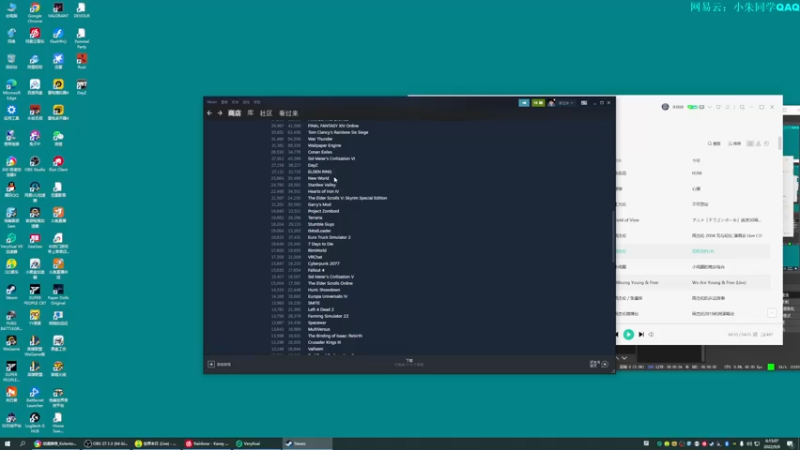The height and width of the screenshot is (450, 800).
Task: Open the Windows Start menu
Action: (7, 443)
